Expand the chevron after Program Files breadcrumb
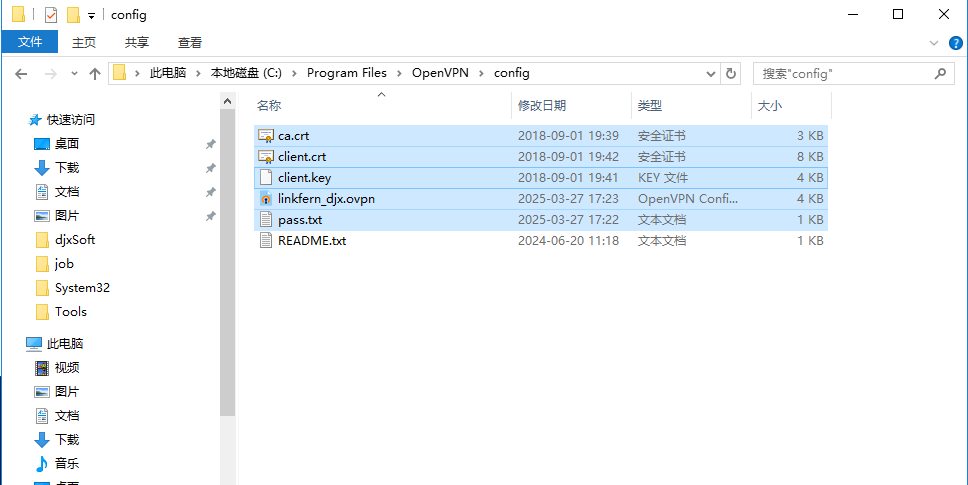This screenshot has width=968, height=485. [399, 73]
